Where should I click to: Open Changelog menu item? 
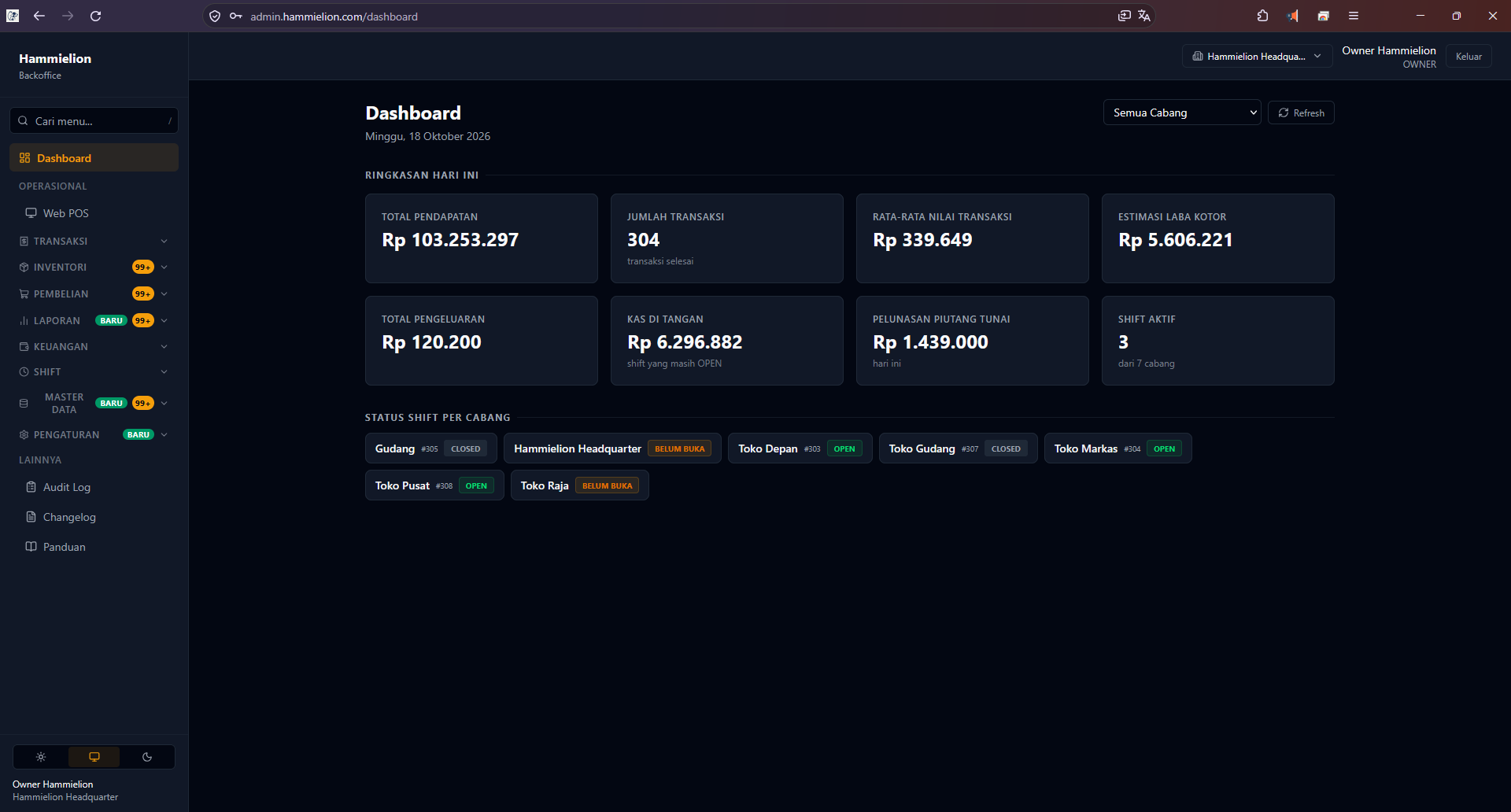(x=94, y=517)
